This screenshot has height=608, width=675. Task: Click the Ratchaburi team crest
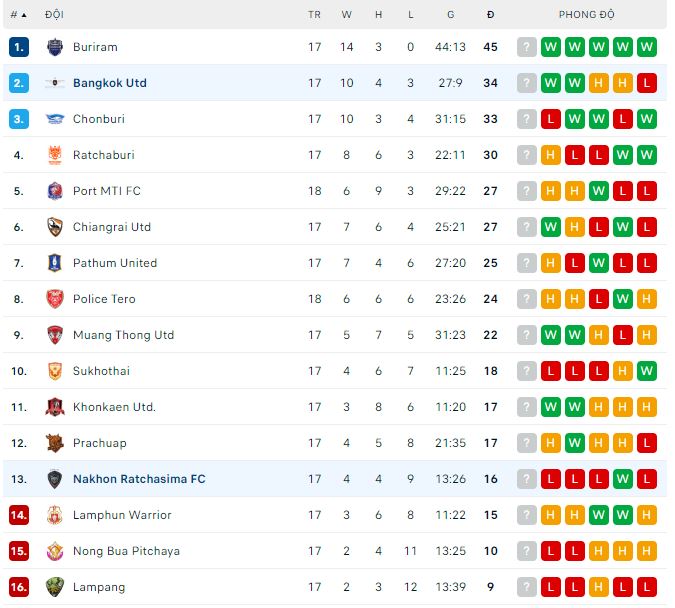pos(55,155)
